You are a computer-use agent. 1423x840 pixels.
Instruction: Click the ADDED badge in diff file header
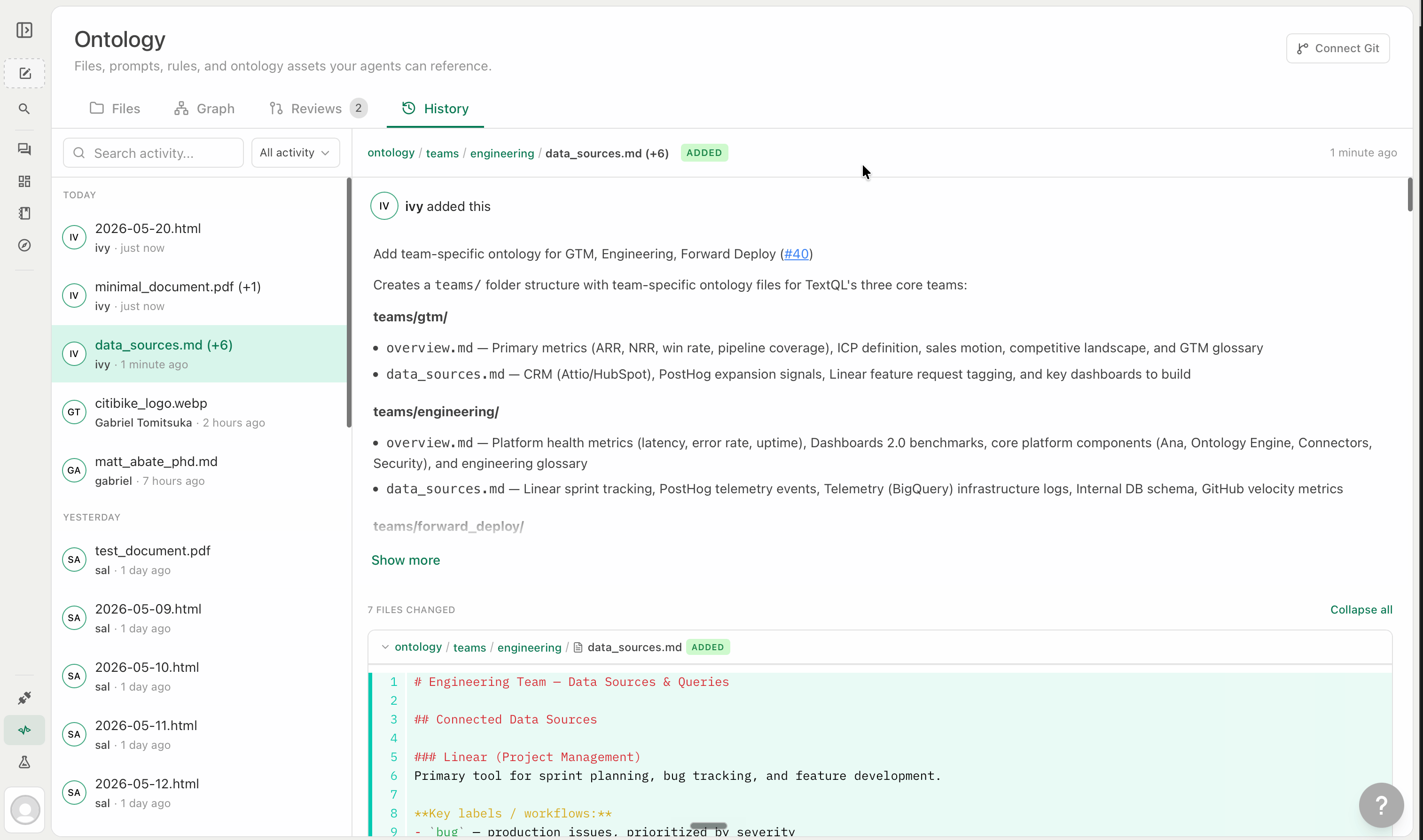pos(708,647)
